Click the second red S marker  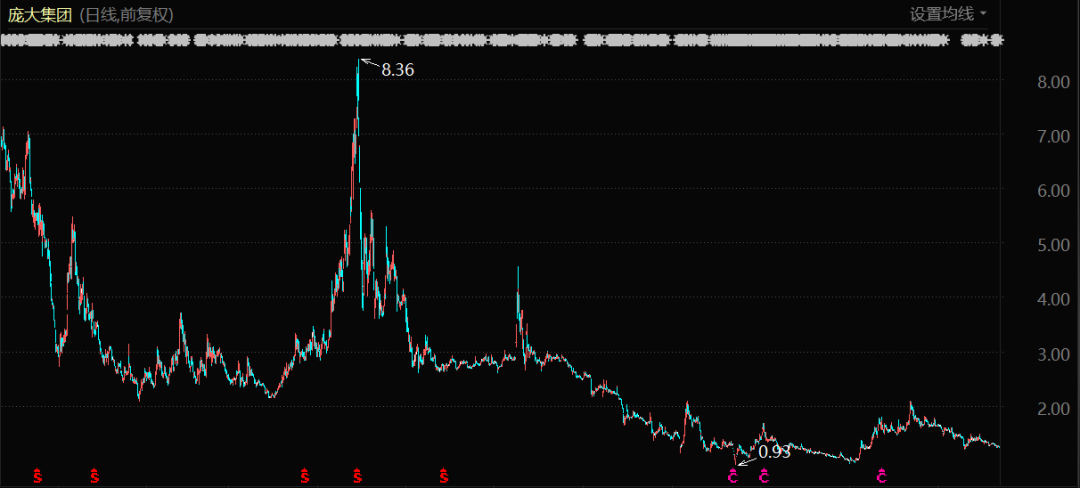[95, 476]
